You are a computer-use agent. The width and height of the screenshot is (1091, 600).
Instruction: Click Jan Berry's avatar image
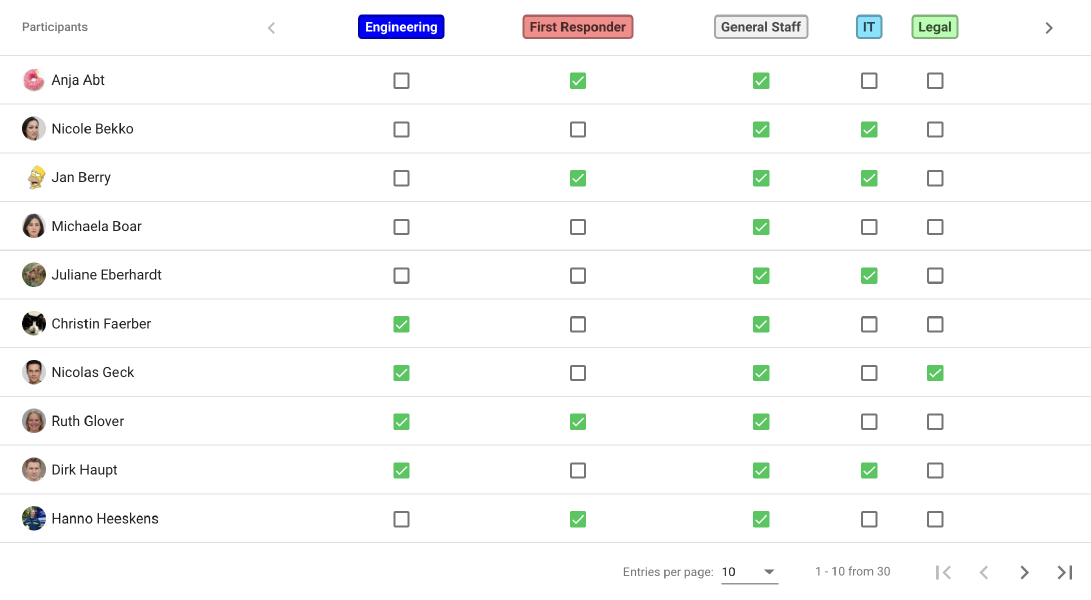(33, 177)
